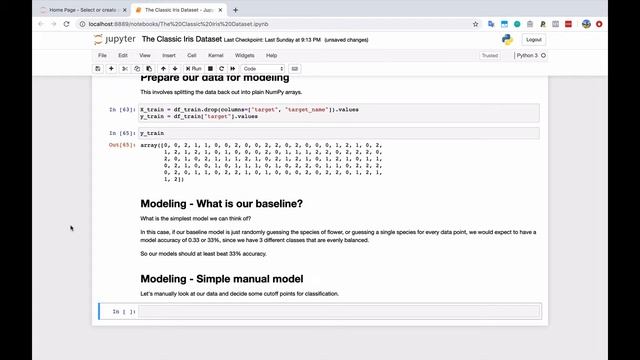This screenshot has height=360, width=640.
Task: Switch to the Home Page browser tab
Action: (x=83, y=10)
